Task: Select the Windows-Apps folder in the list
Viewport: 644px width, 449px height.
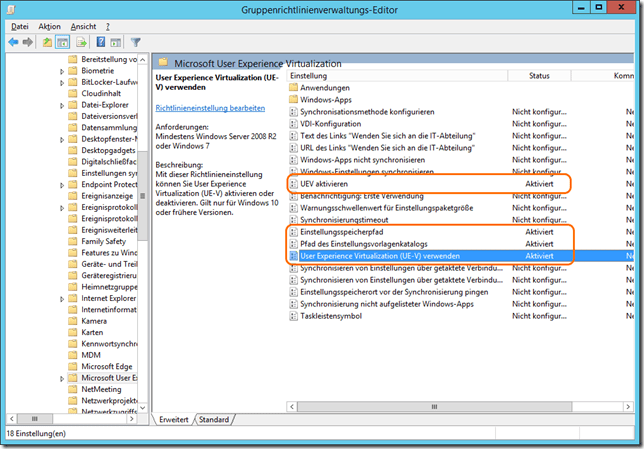Action: (326, 100)
